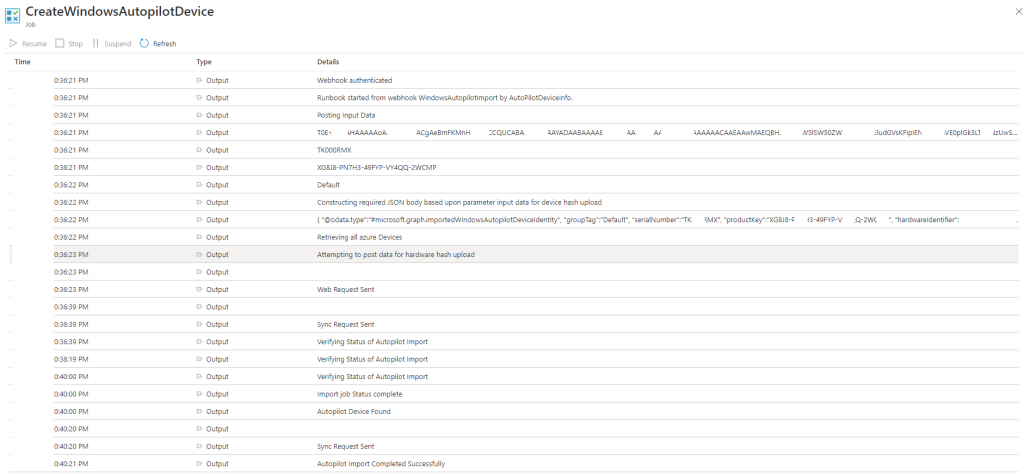The image size is (1024, 476).
Task: Select 'Constructing required JSON body' entry
Action: [x=513, y=202]
